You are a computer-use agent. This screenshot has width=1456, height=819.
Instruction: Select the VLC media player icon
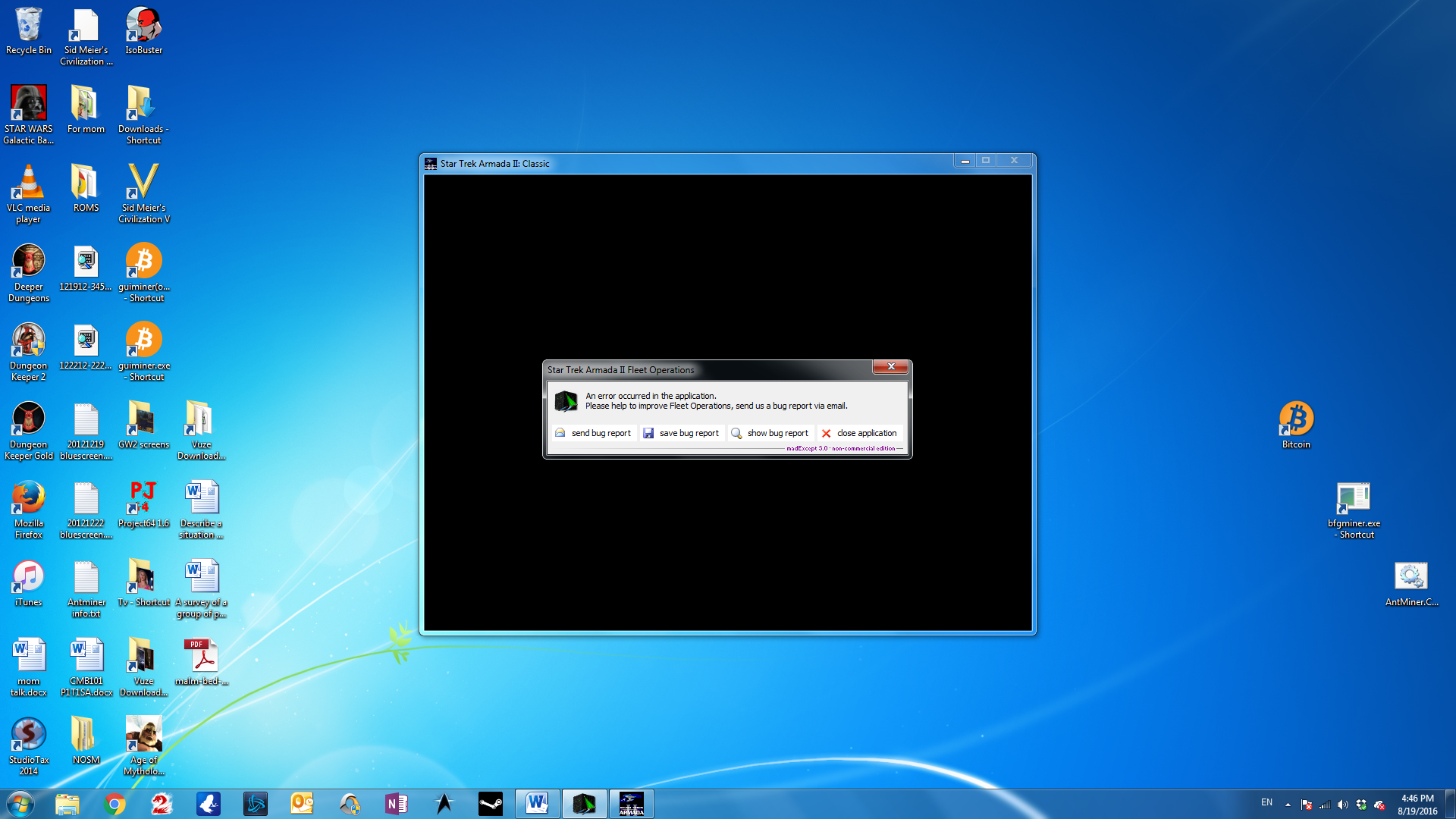coord(29,193)
